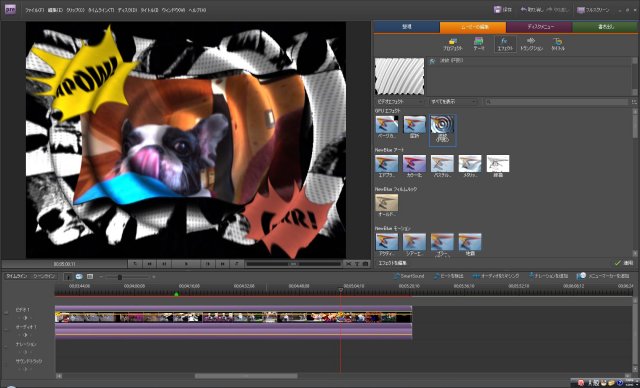Viewport: 640px width, 388px height.
Task: Click the red playhead on timeline ruler
Action: coord(341,290)
